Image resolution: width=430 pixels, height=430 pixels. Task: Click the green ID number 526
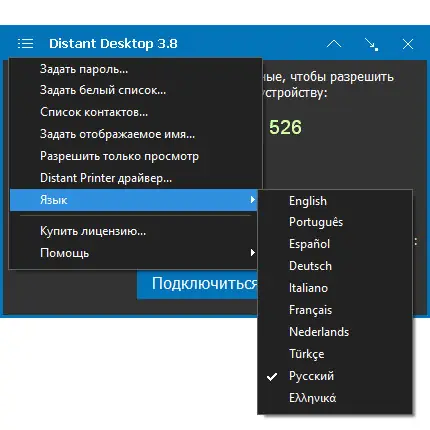[285, 127]
